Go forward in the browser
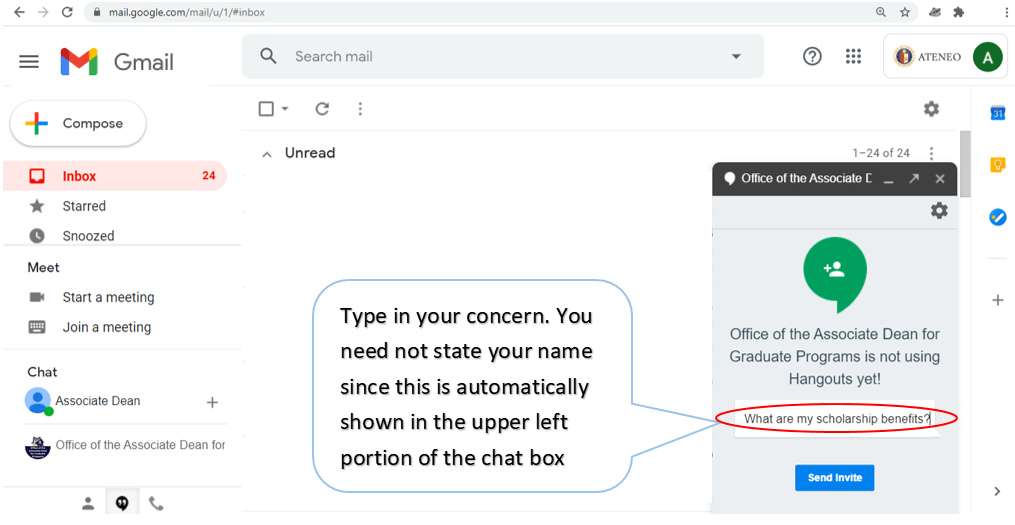 click(x=43, y=12)
